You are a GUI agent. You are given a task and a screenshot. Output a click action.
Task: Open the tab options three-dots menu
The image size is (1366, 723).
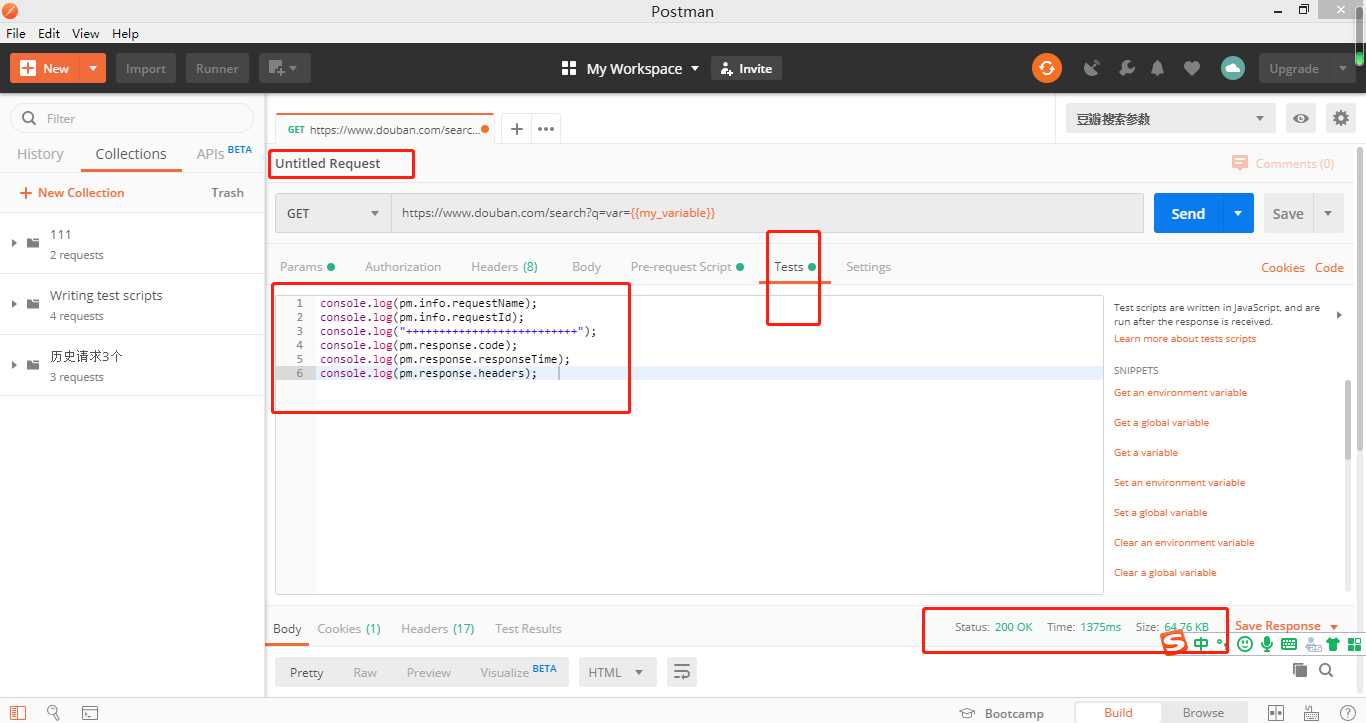(x=545, y=129)
